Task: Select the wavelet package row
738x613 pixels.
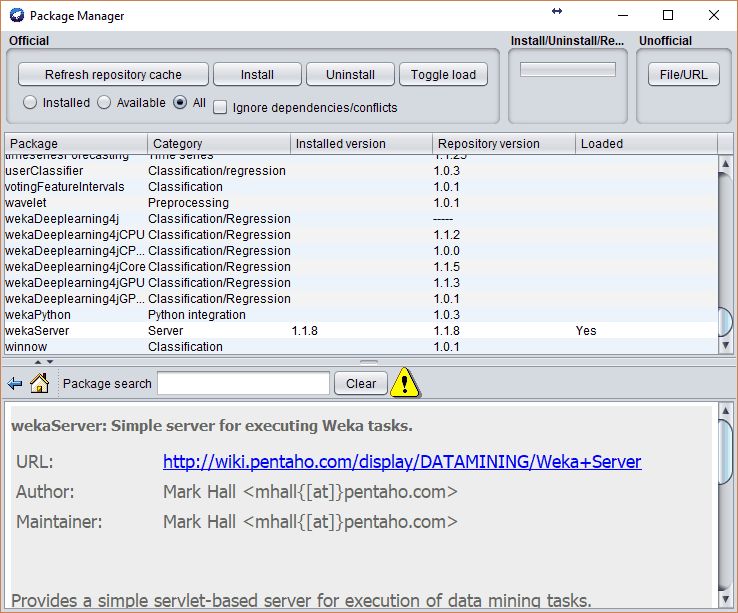Action: (361, 202)
